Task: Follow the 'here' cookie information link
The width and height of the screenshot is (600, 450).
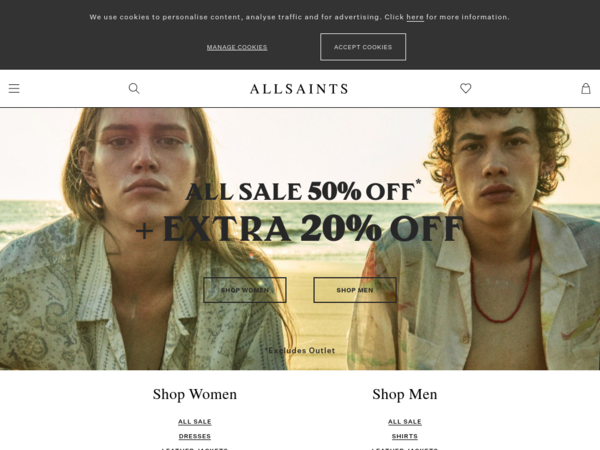Action: [x=415, y=17]
